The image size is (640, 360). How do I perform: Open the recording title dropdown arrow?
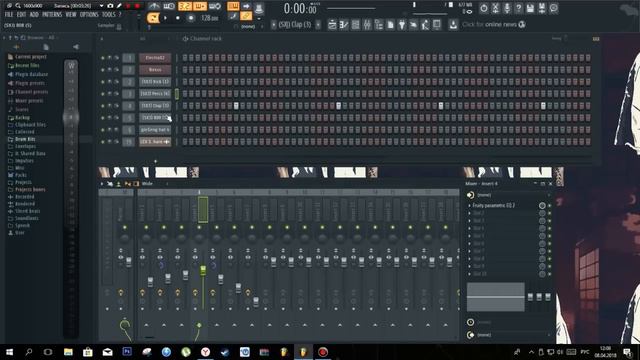pyautogui.click(x=101, y=6)
